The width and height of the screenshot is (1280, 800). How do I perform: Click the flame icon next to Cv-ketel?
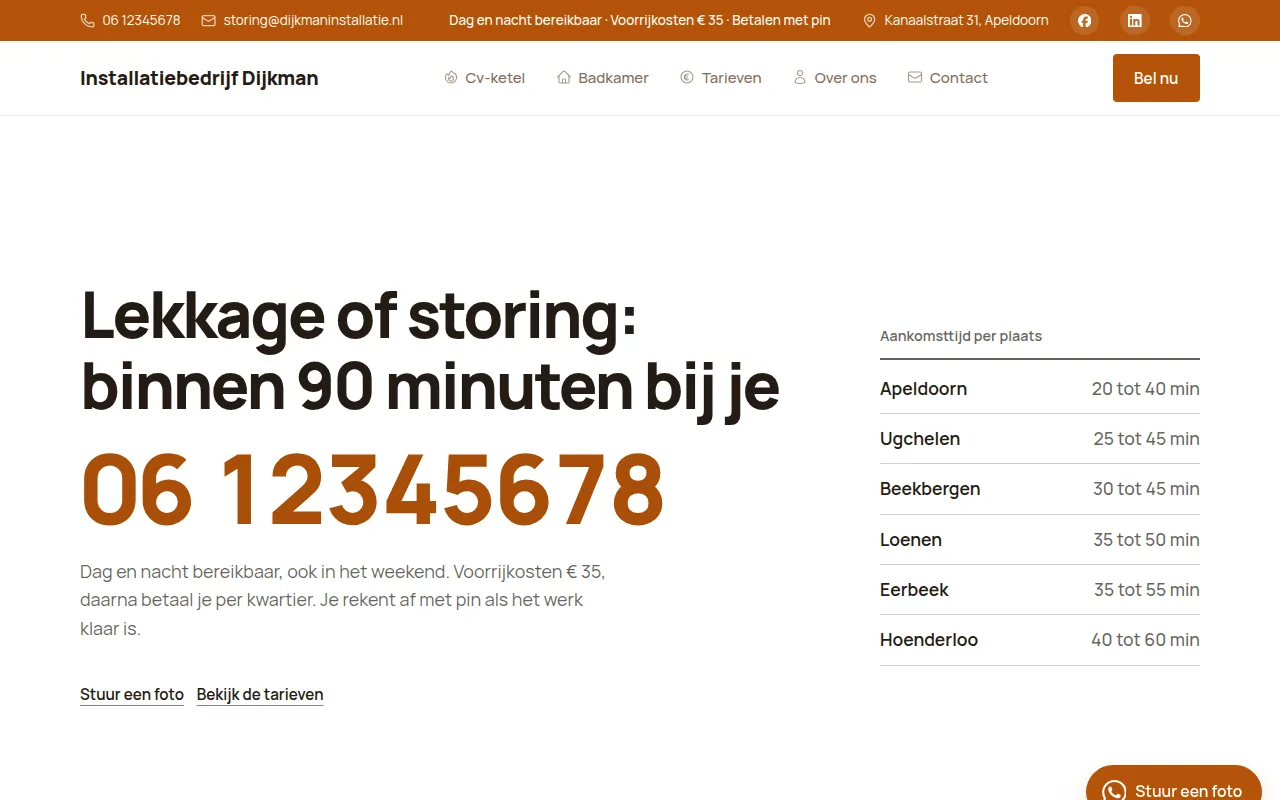point(451,77)
